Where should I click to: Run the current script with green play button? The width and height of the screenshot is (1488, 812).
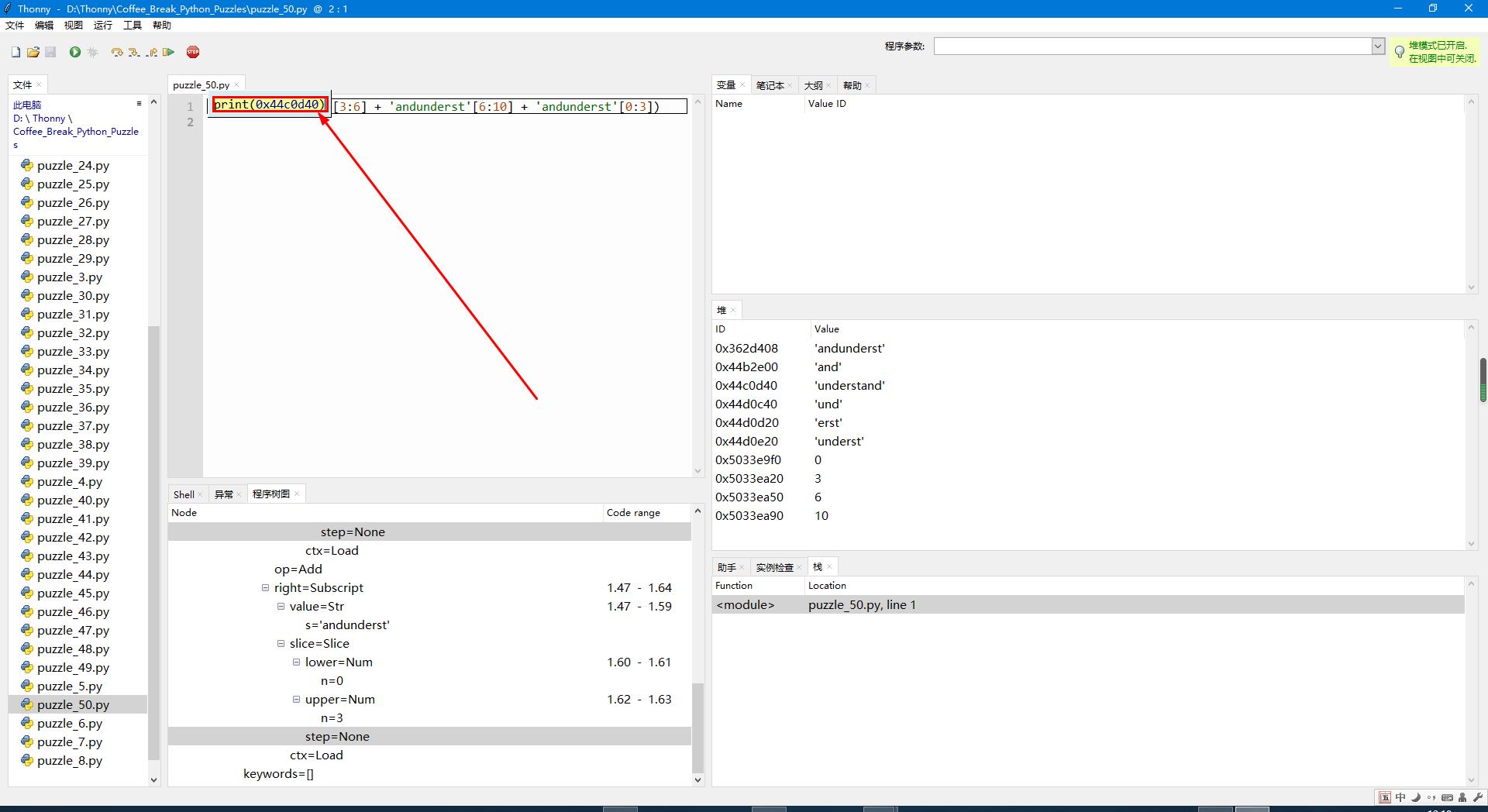75,52
